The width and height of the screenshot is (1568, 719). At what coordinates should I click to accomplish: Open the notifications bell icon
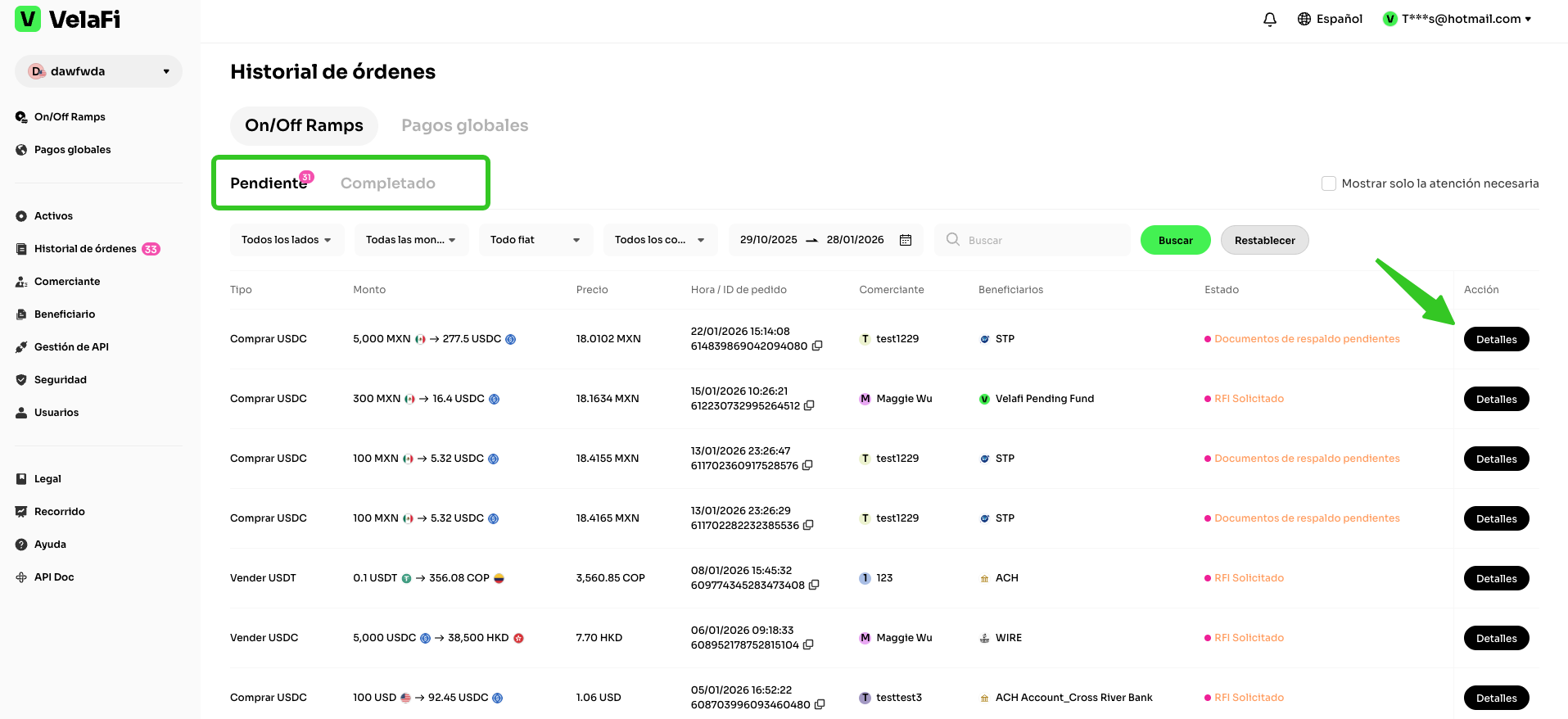pos(1269,19)
